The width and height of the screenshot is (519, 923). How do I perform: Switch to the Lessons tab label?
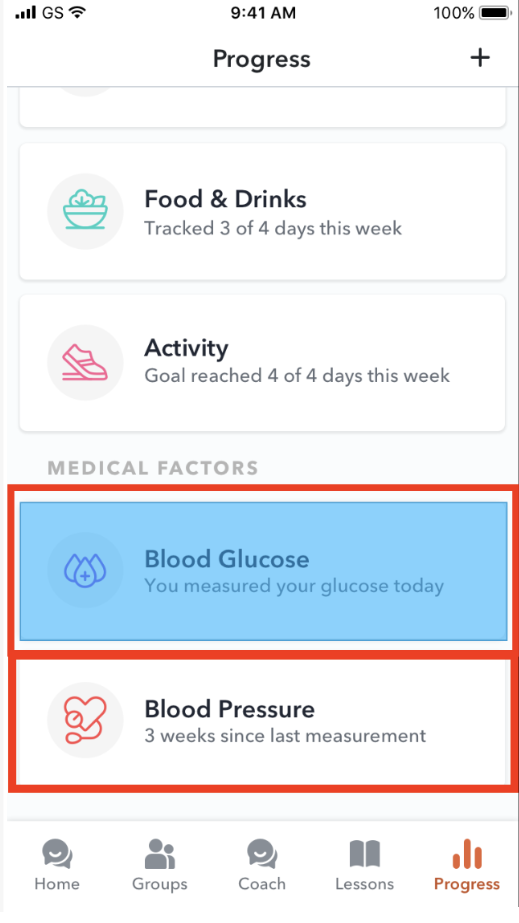365,884
